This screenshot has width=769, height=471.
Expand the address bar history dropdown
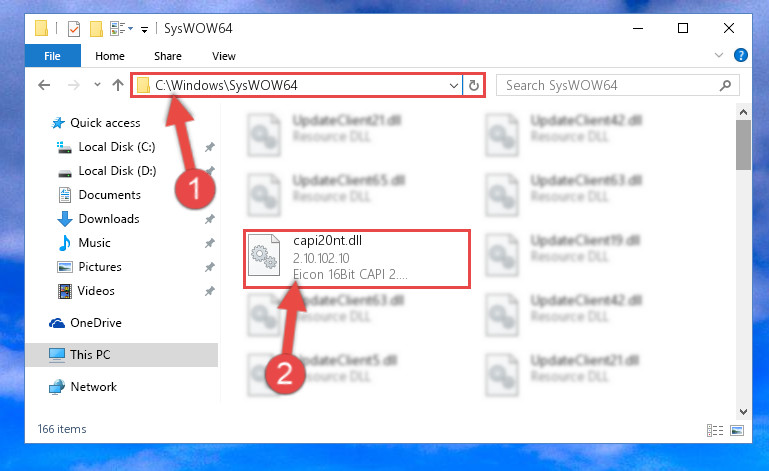[454, 86]
